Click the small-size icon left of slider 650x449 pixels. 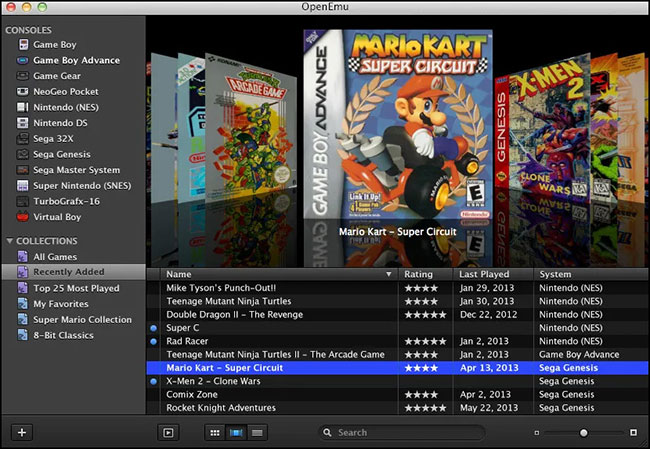click(x=536, y=433)
